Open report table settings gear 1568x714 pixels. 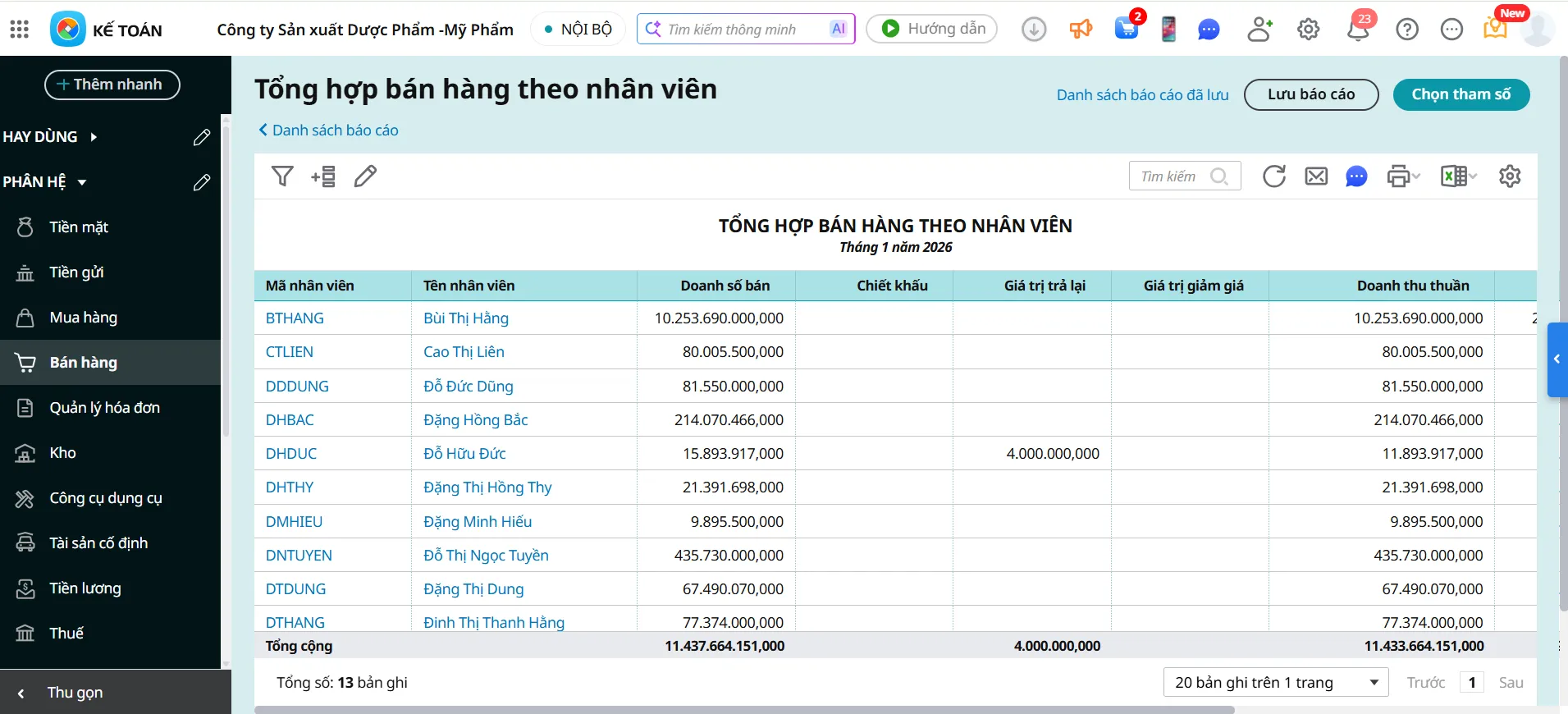[x=1510, y=176]
